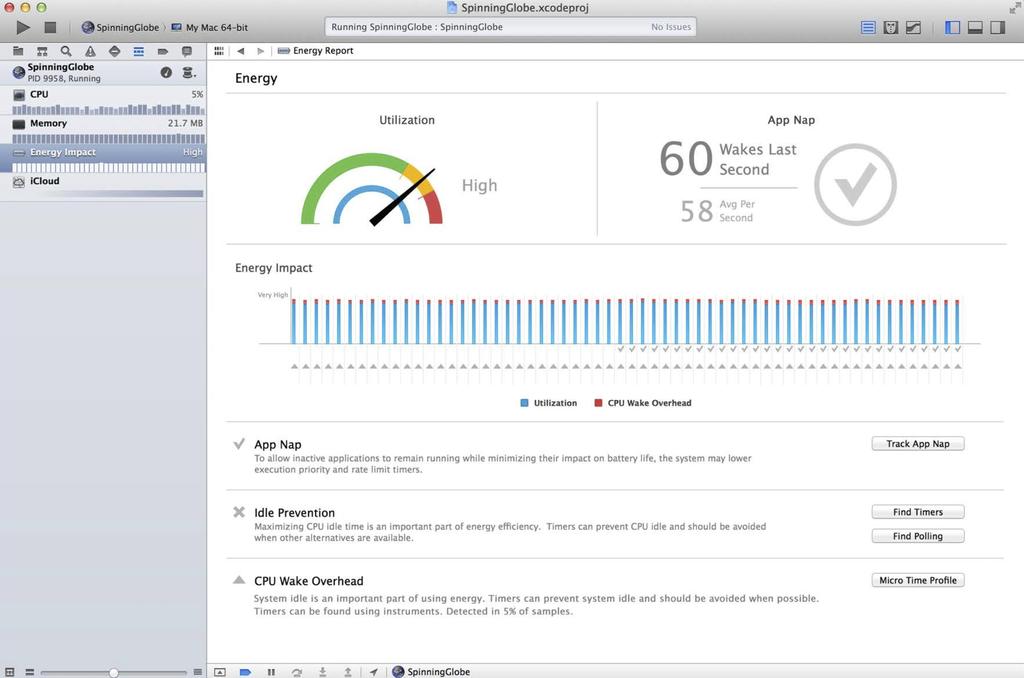
Task: Switch to the Standard editor
Action: coord(868,27)
